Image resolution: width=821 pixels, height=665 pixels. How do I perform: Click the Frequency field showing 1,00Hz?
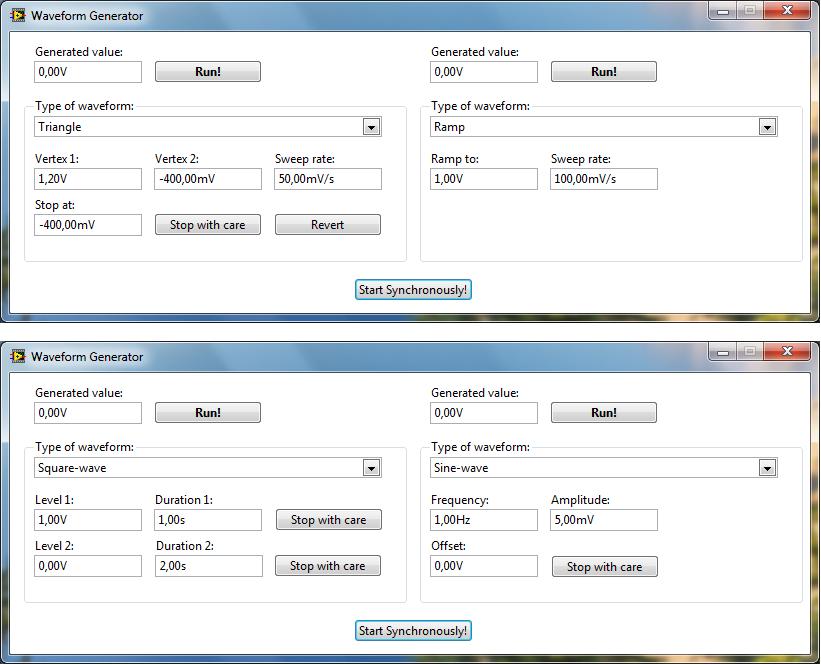(484, 520)
